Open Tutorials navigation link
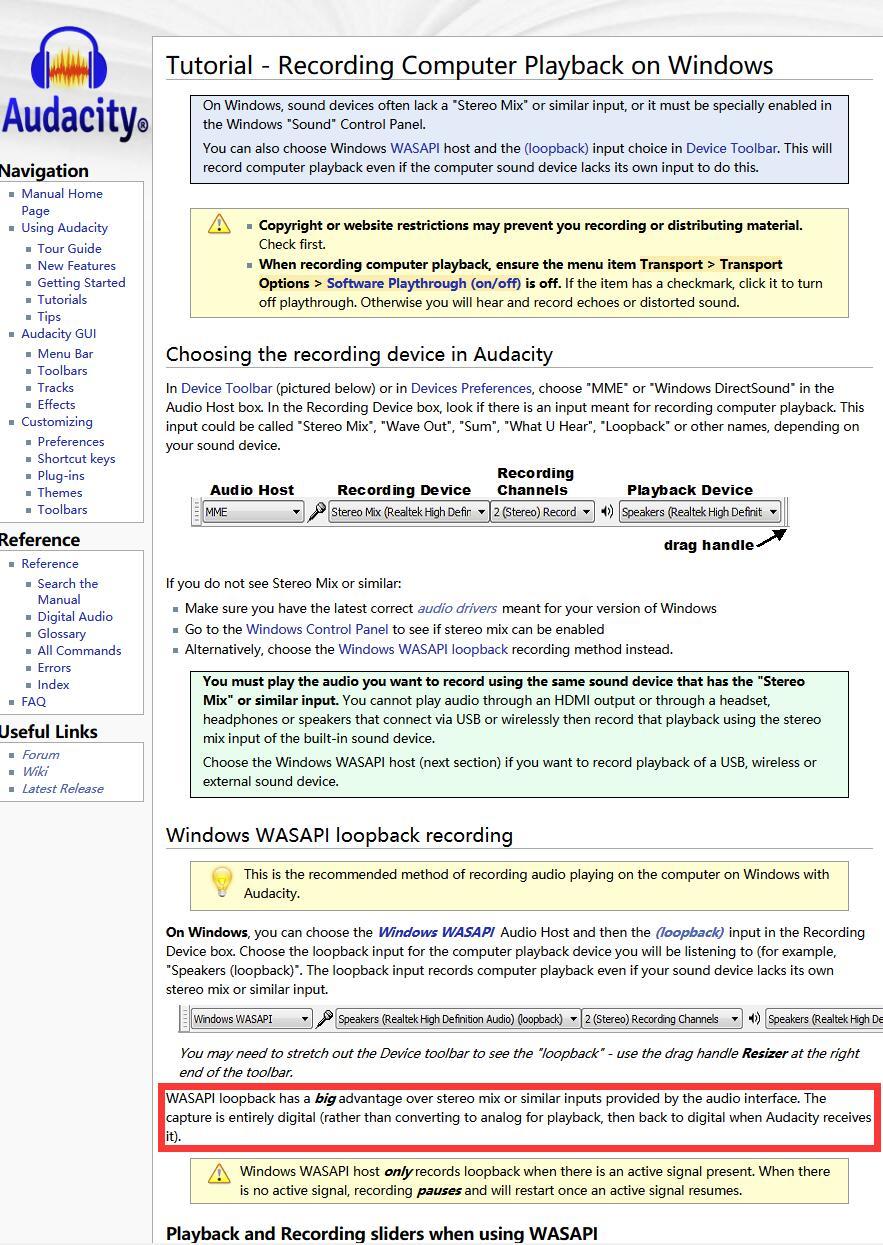This screenshot has width=883, height=1245. tap(63, 300)
